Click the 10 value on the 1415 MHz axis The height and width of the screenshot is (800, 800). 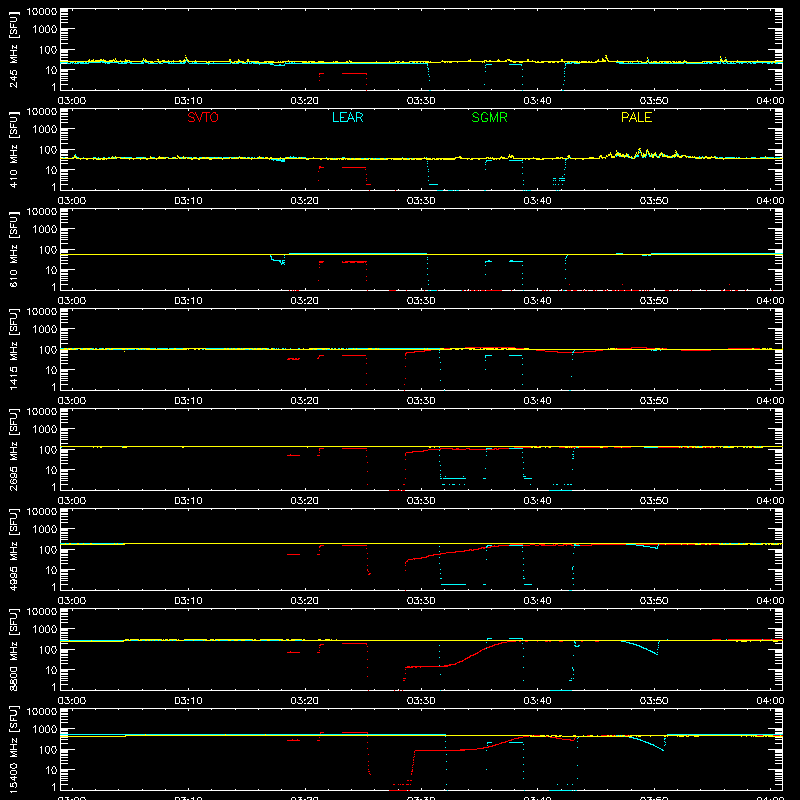pyautogui.click(x=52, y=370)
